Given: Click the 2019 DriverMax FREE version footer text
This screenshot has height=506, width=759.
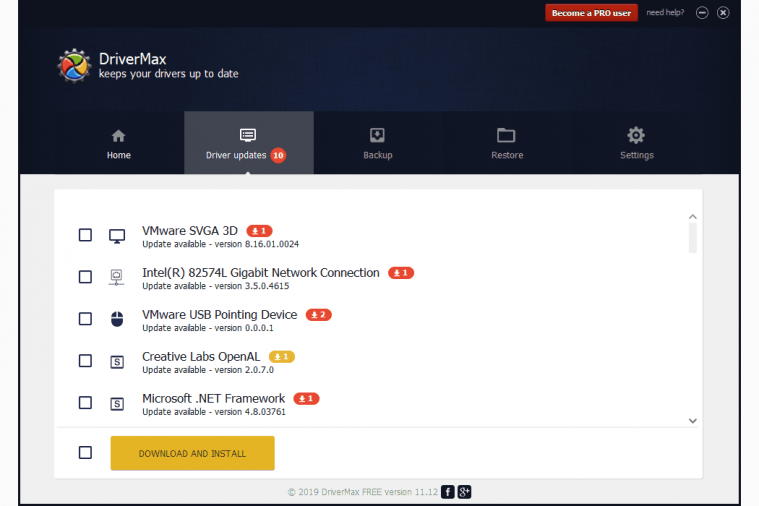Looking at the screenshot, I should [363, 492].
